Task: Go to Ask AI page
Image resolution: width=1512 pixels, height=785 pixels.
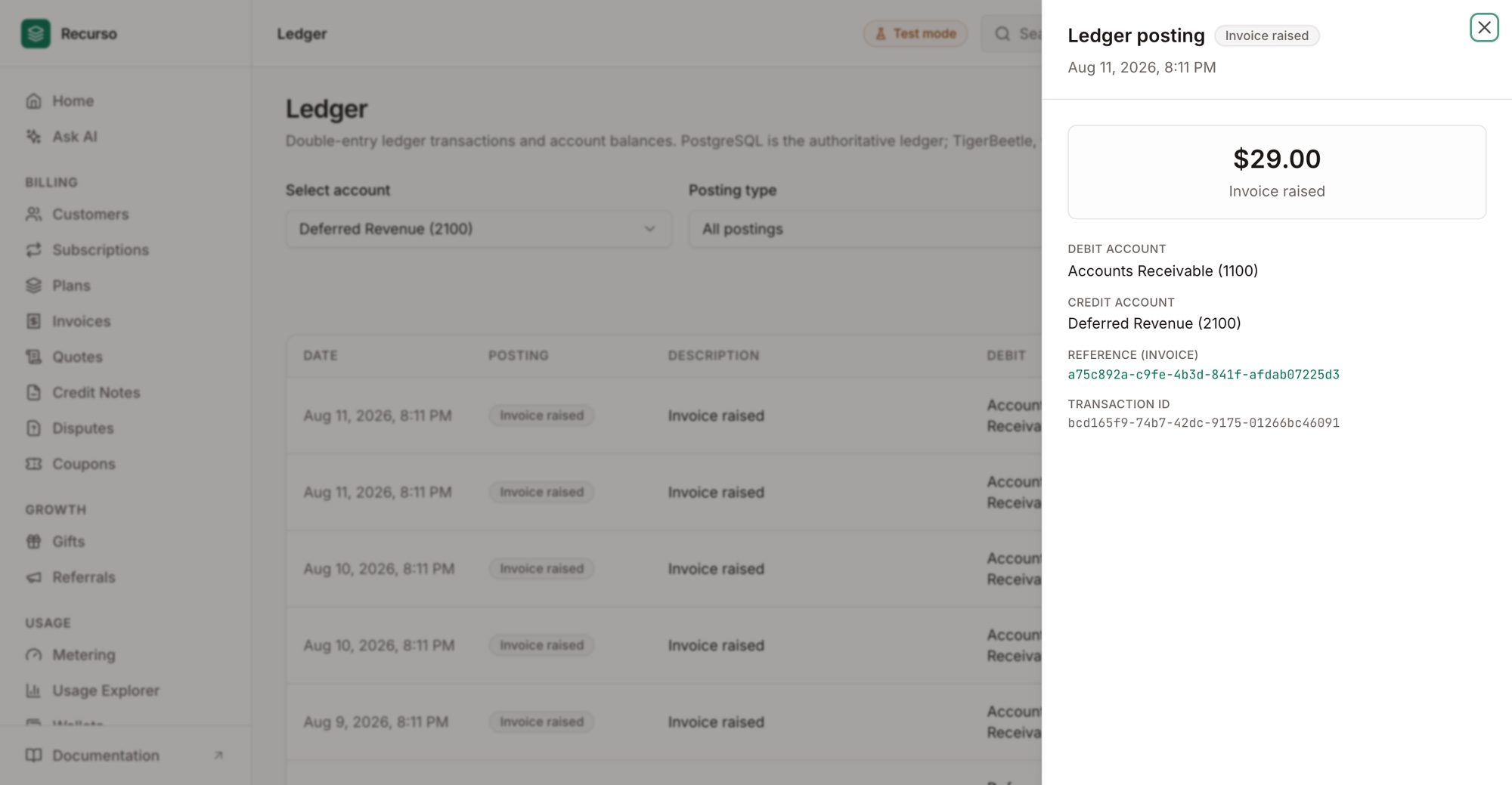Action: click(126, 137)
